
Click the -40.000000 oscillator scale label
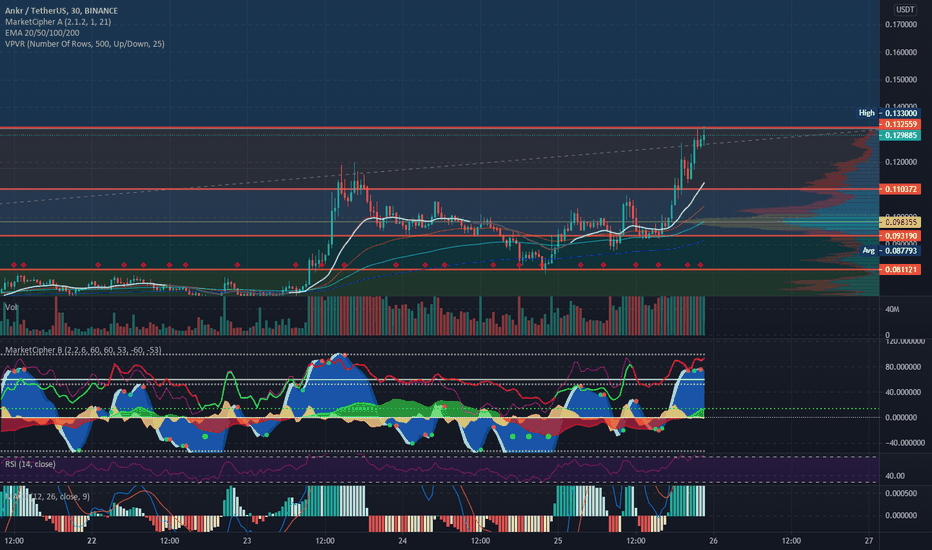903,443
